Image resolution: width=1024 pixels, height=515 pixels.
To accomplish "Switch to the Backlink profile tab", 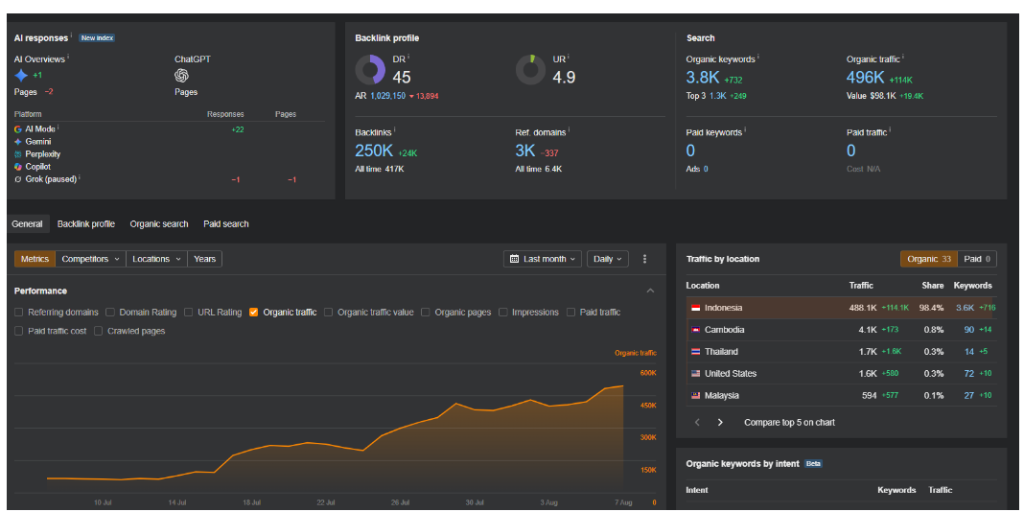I will tap(86, 224).
